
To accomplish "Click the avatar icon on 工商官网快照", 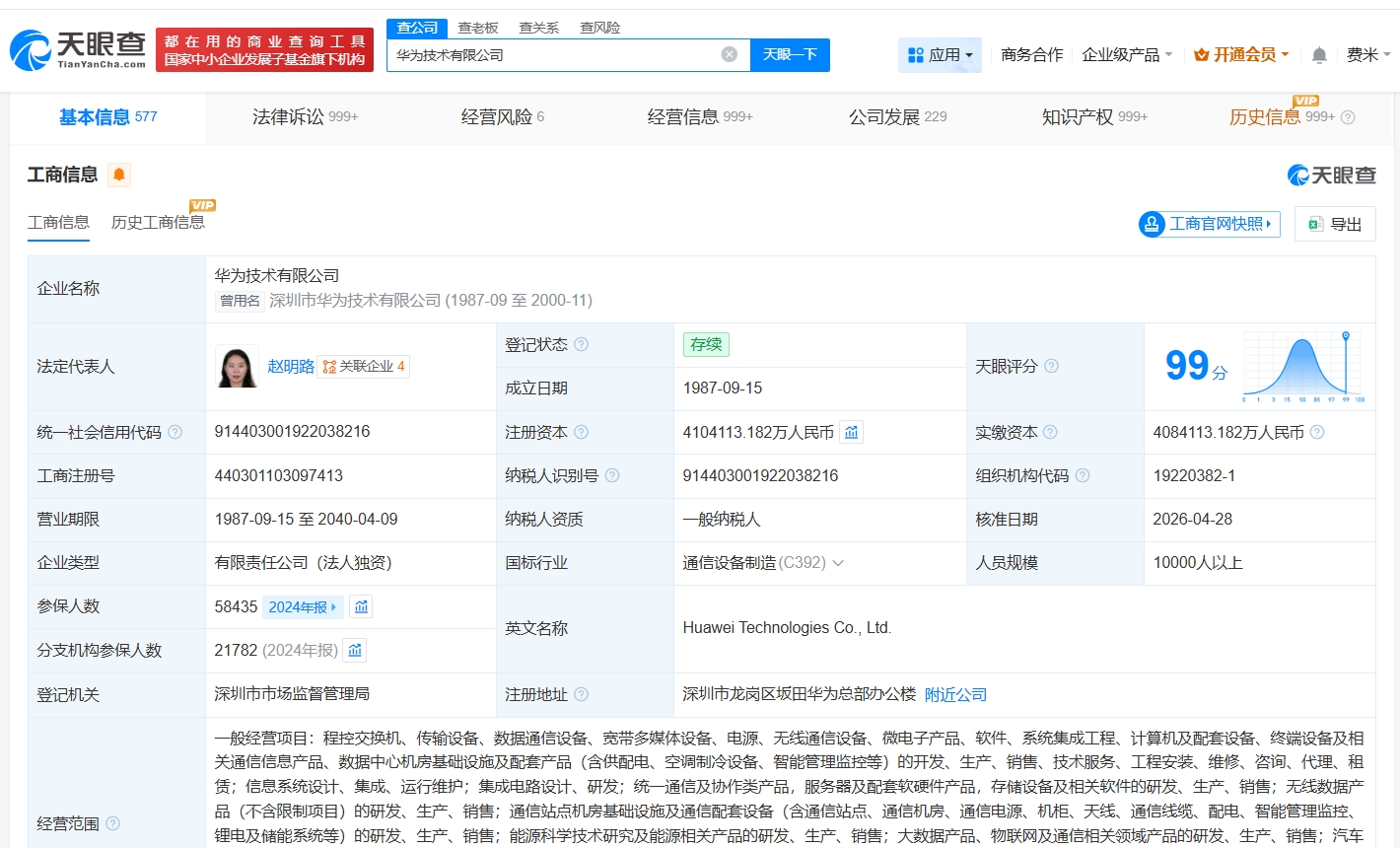I will pos(1153,224).
